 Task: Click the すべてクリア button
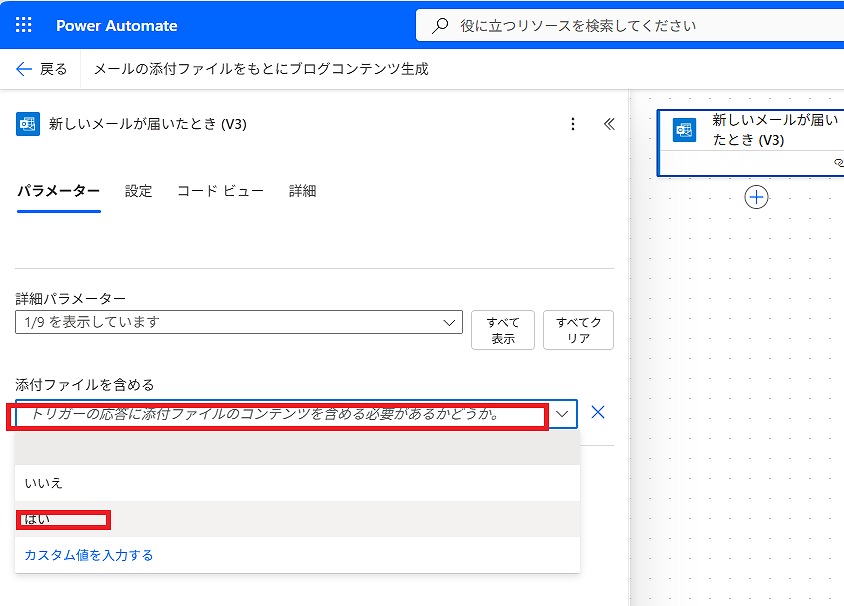578,330
